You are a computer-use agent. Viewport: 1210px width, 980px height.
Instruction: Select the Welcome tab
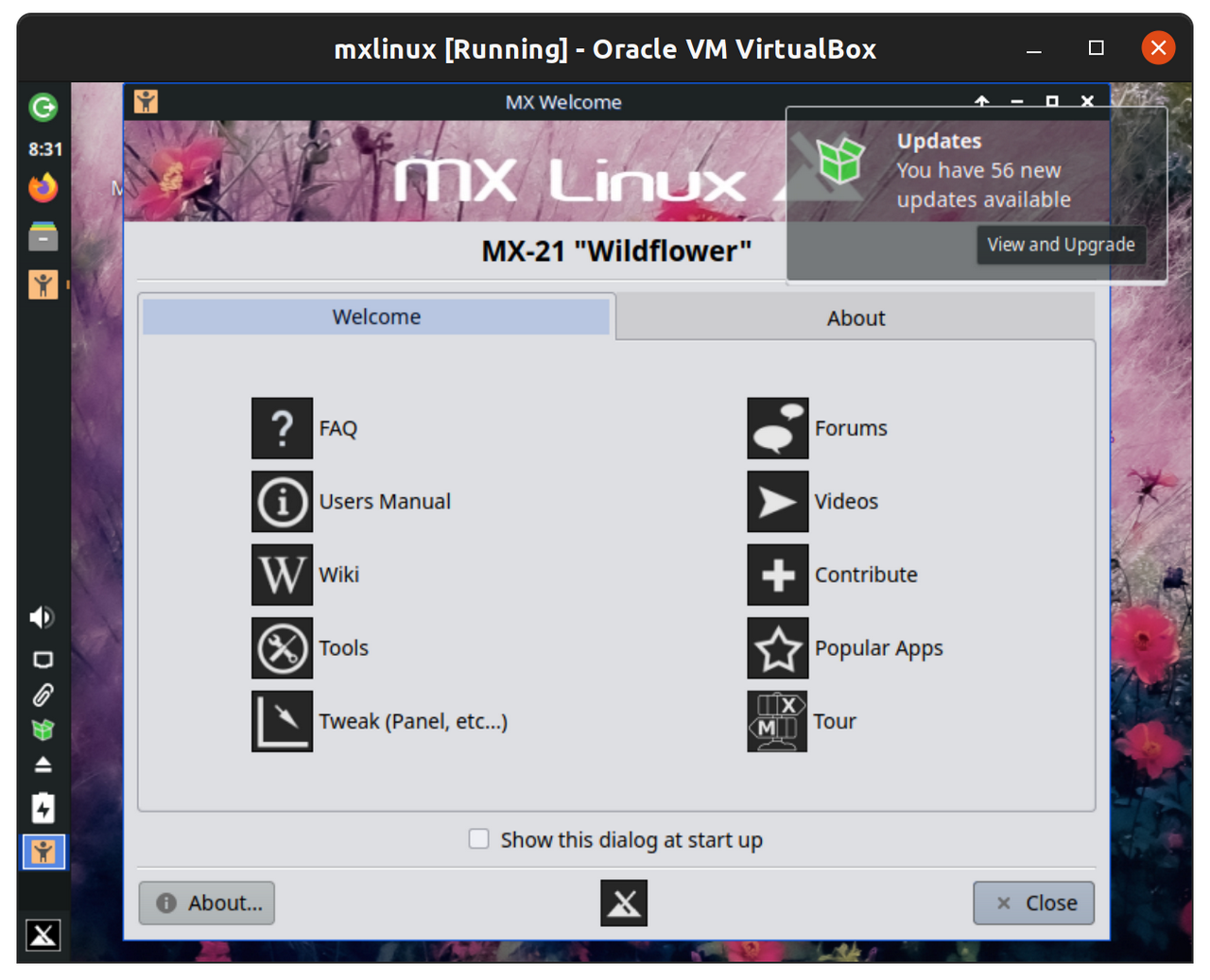[x=376, y=318]
